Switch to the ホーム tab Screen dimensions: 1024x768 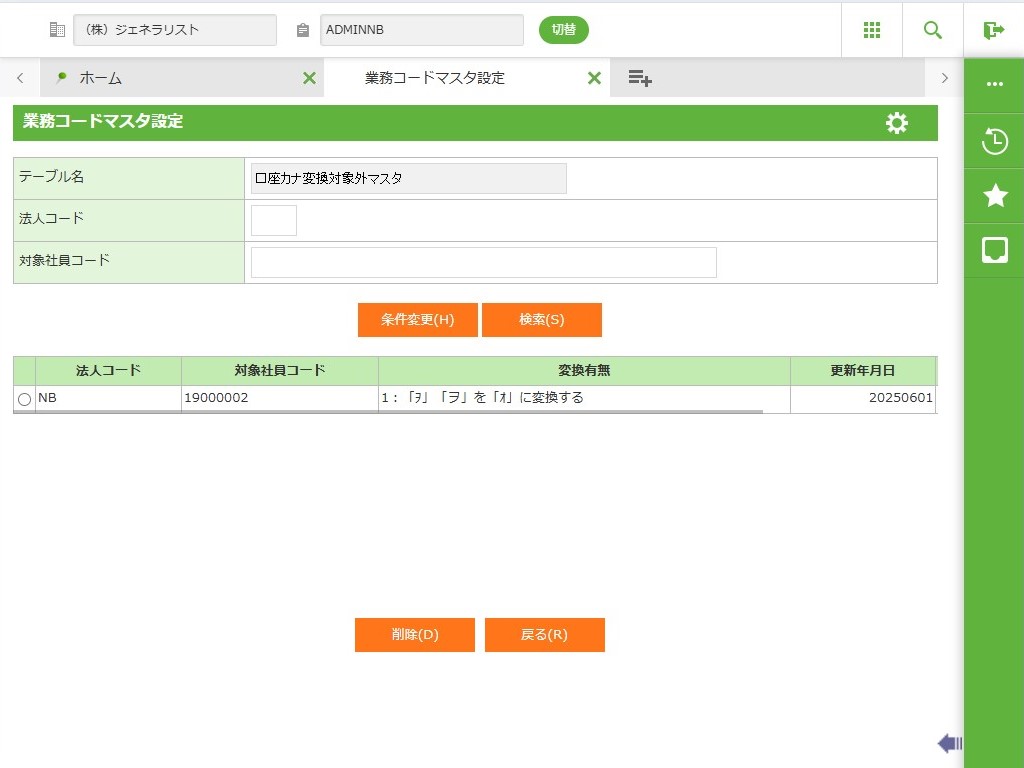(100, 78)
